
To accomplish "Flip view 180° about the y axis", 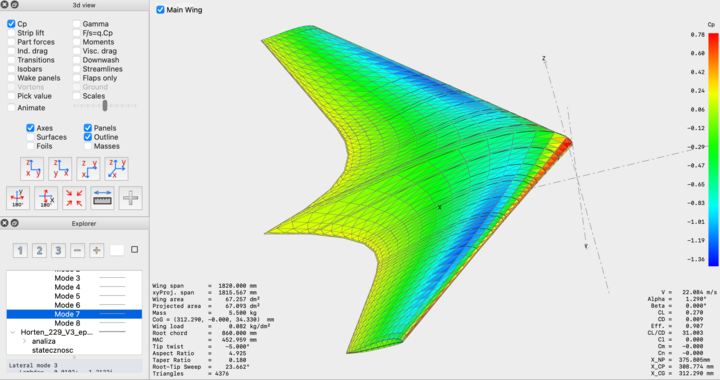I will pos(18,198).
